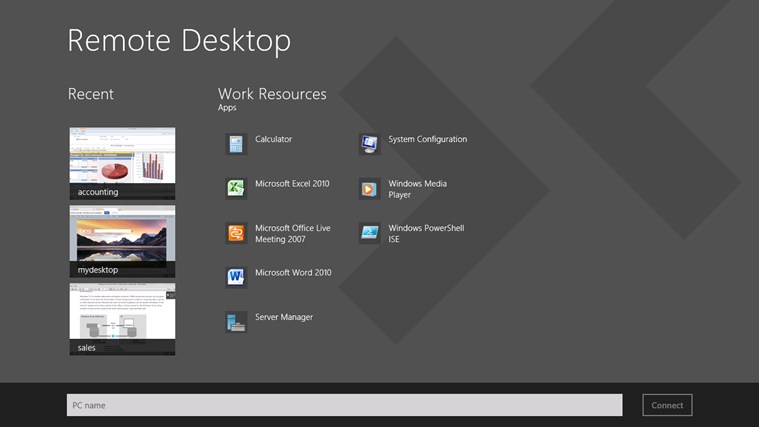Open the Server Manager icon
The image size is (759, 427).
tap(236, 322)
